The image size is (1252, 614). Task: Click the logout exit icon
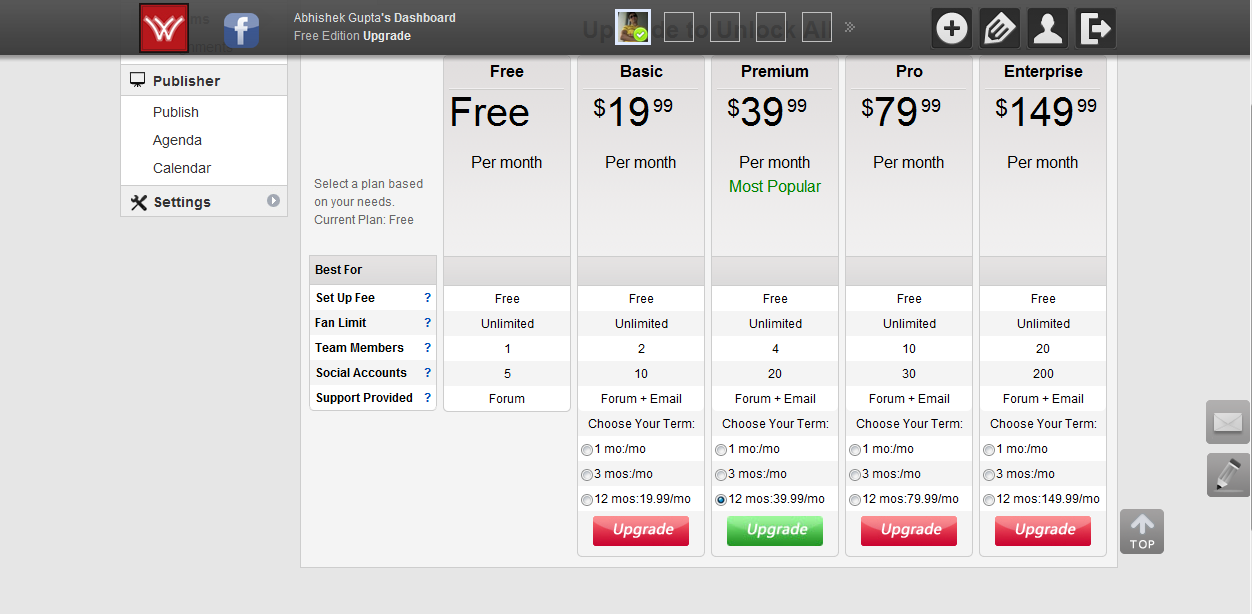pyautogui.click(x=1096, y=28)
